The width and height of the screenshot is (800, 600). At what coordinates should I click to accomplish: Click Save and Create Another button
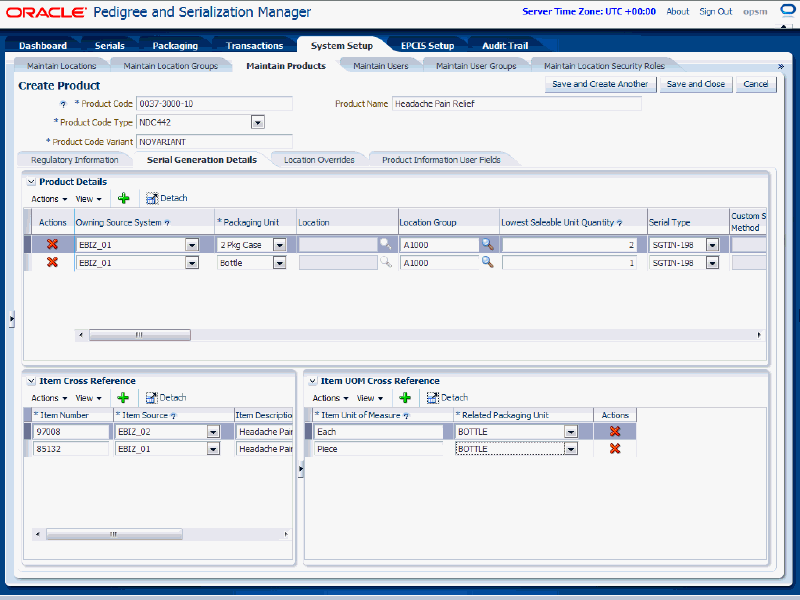pyautogui.click(x=600, y=84)
